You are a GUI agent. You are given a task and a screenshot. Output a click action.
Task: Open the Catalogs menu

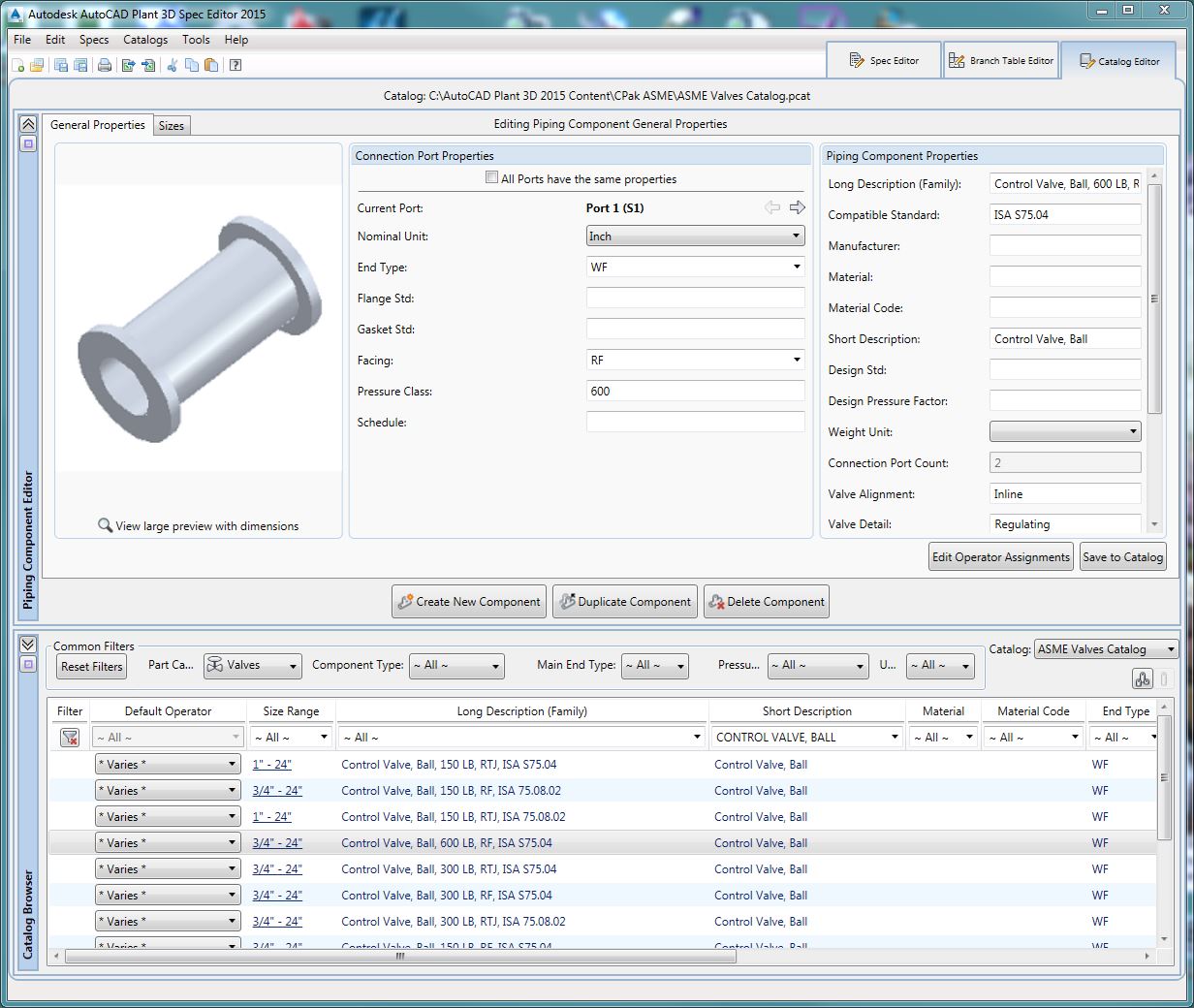[x=145, y=40]
